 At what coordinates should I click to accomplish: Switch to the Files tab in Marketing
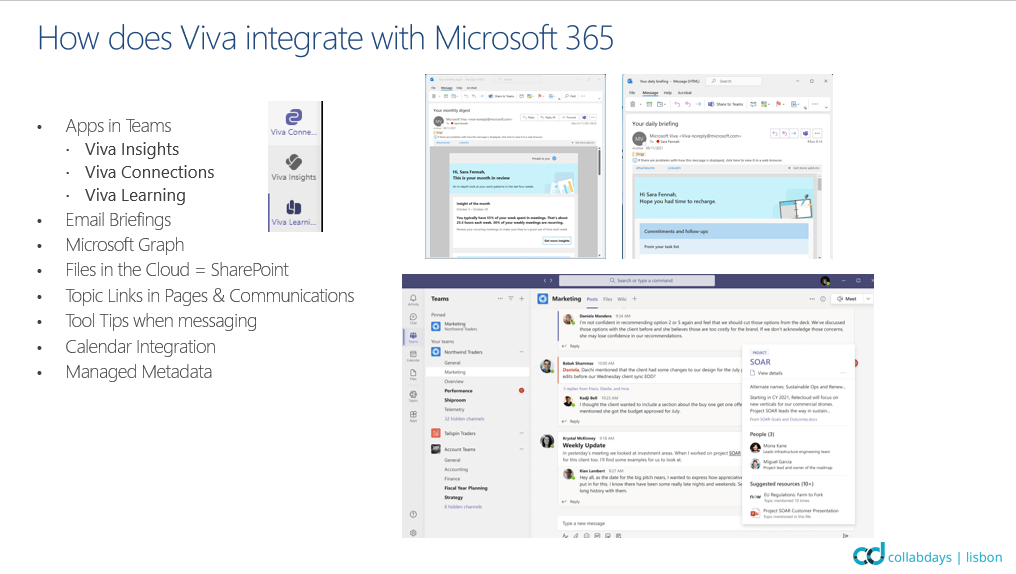coord(606,299)
